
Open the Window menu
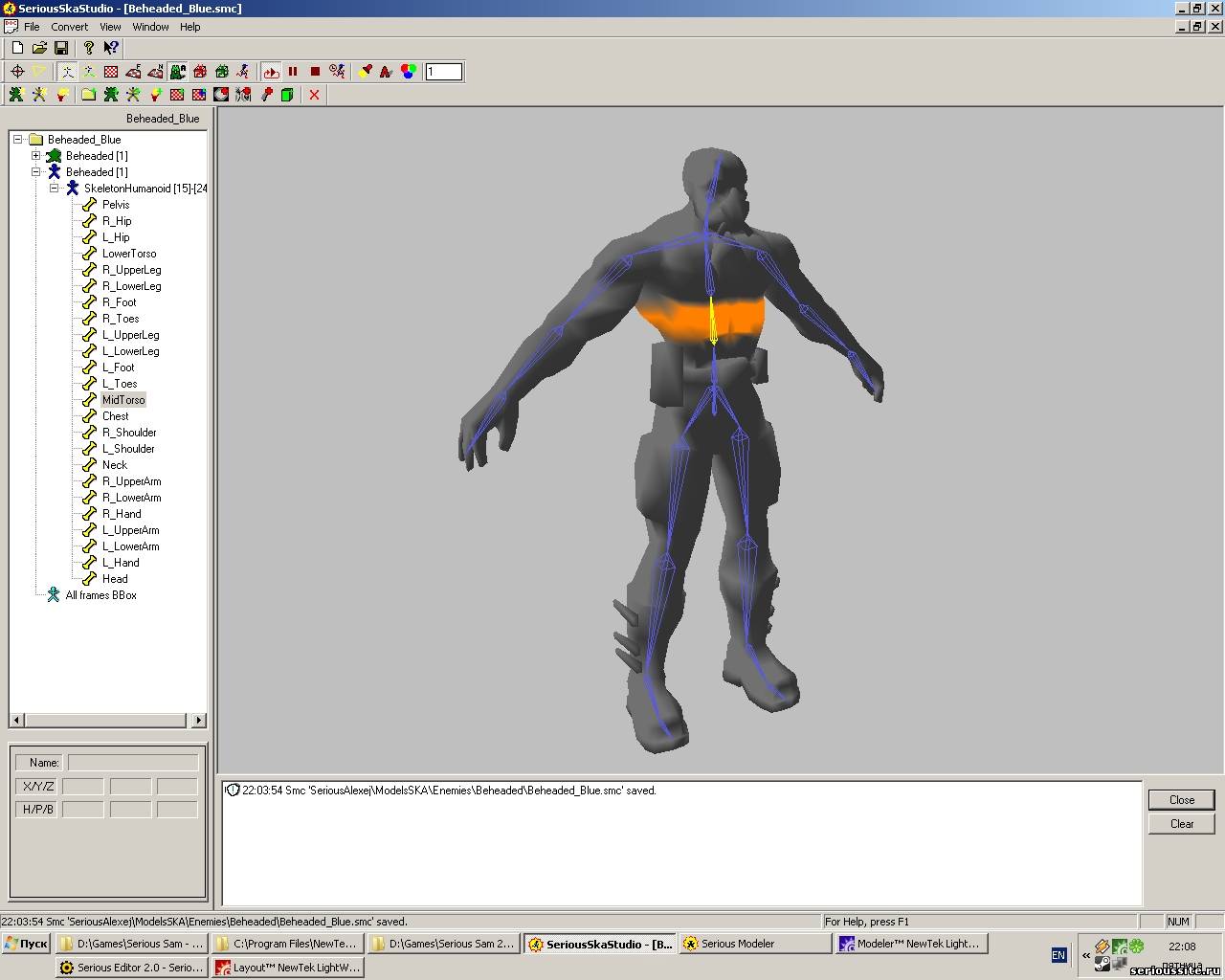pos(150,27)
